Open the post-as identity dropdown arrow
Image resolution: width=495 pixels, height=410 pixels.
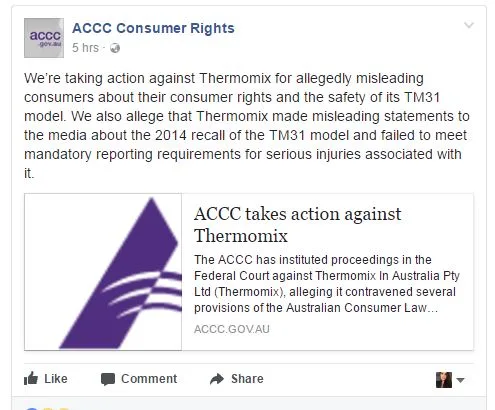pos(460,380)
